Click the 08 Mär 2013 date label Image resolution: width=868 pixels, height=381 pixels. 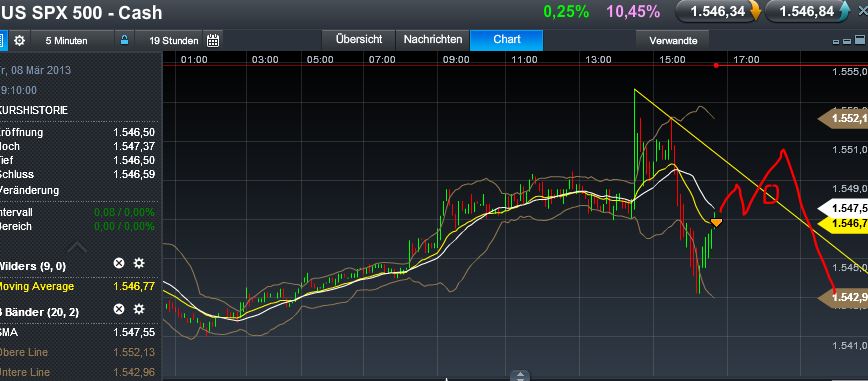(40, 70)
